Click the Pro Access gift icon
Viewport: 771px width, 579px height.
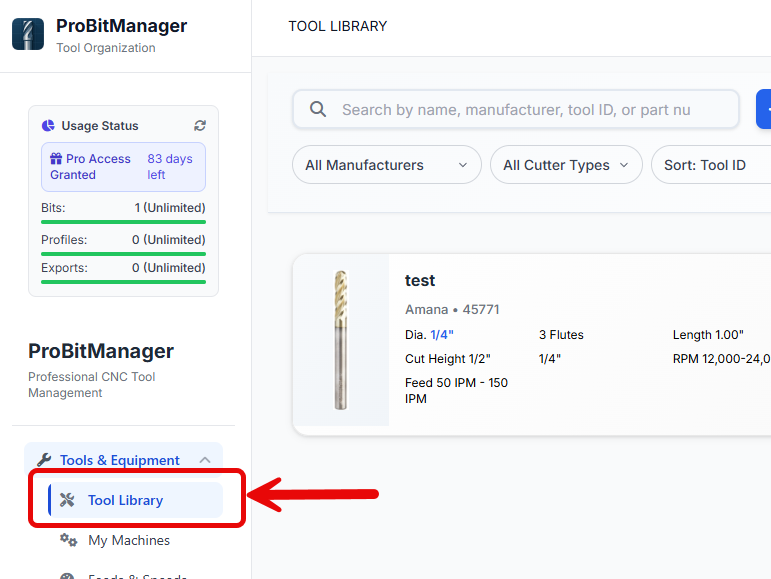56,159
